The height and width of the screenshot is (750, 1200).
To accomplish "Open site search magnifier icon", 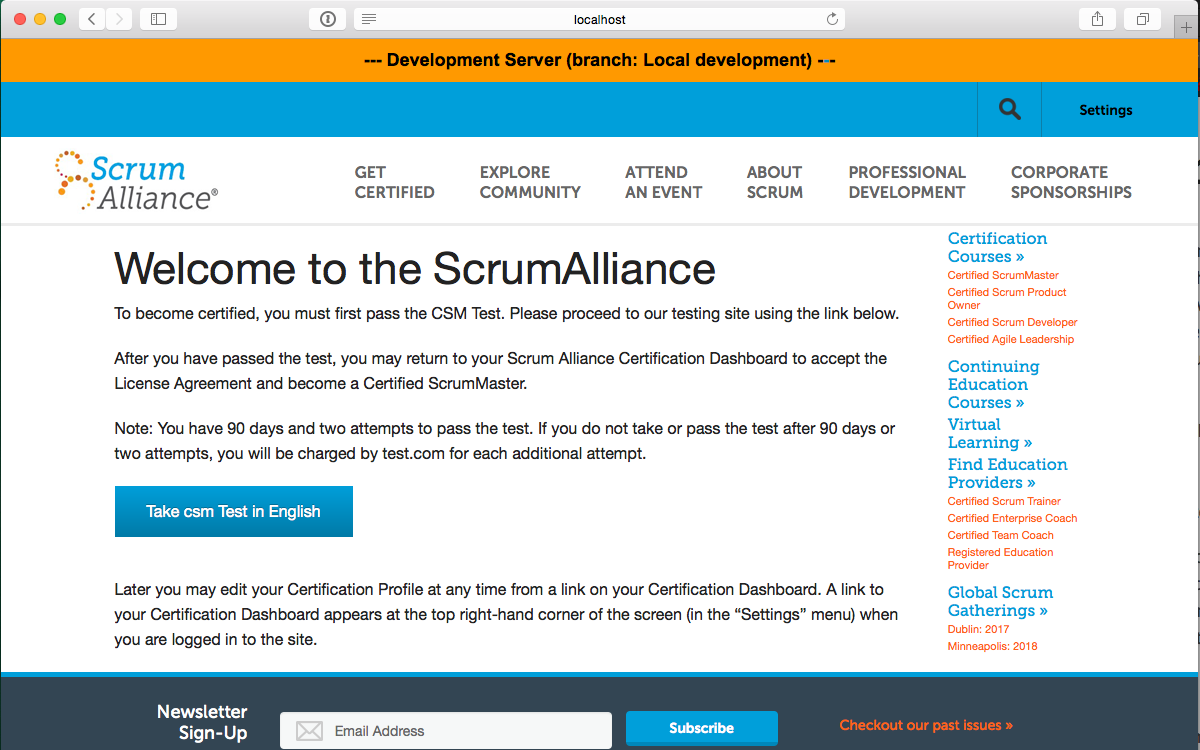I will (1010, 110).
